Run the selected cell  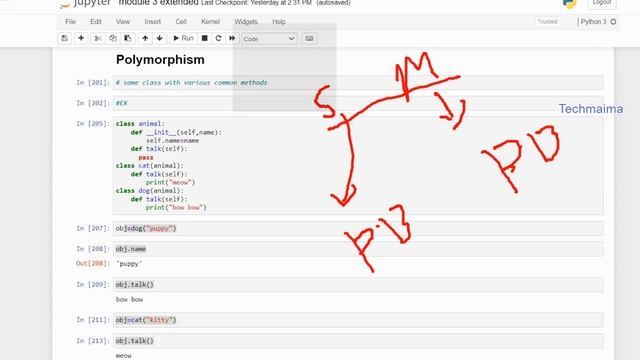coord(183,38)
